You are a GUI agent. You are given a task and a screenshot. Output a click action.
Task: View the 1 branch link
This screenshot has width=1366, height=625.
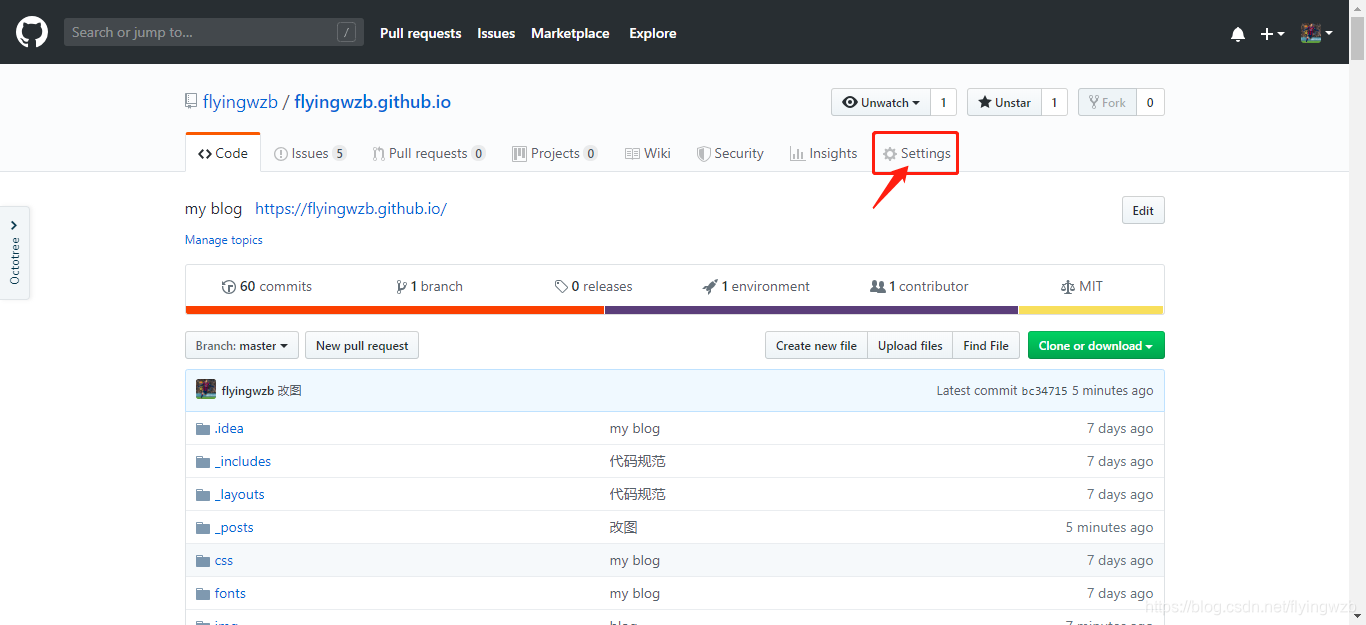pyautogui.click(x=429, y=286)
